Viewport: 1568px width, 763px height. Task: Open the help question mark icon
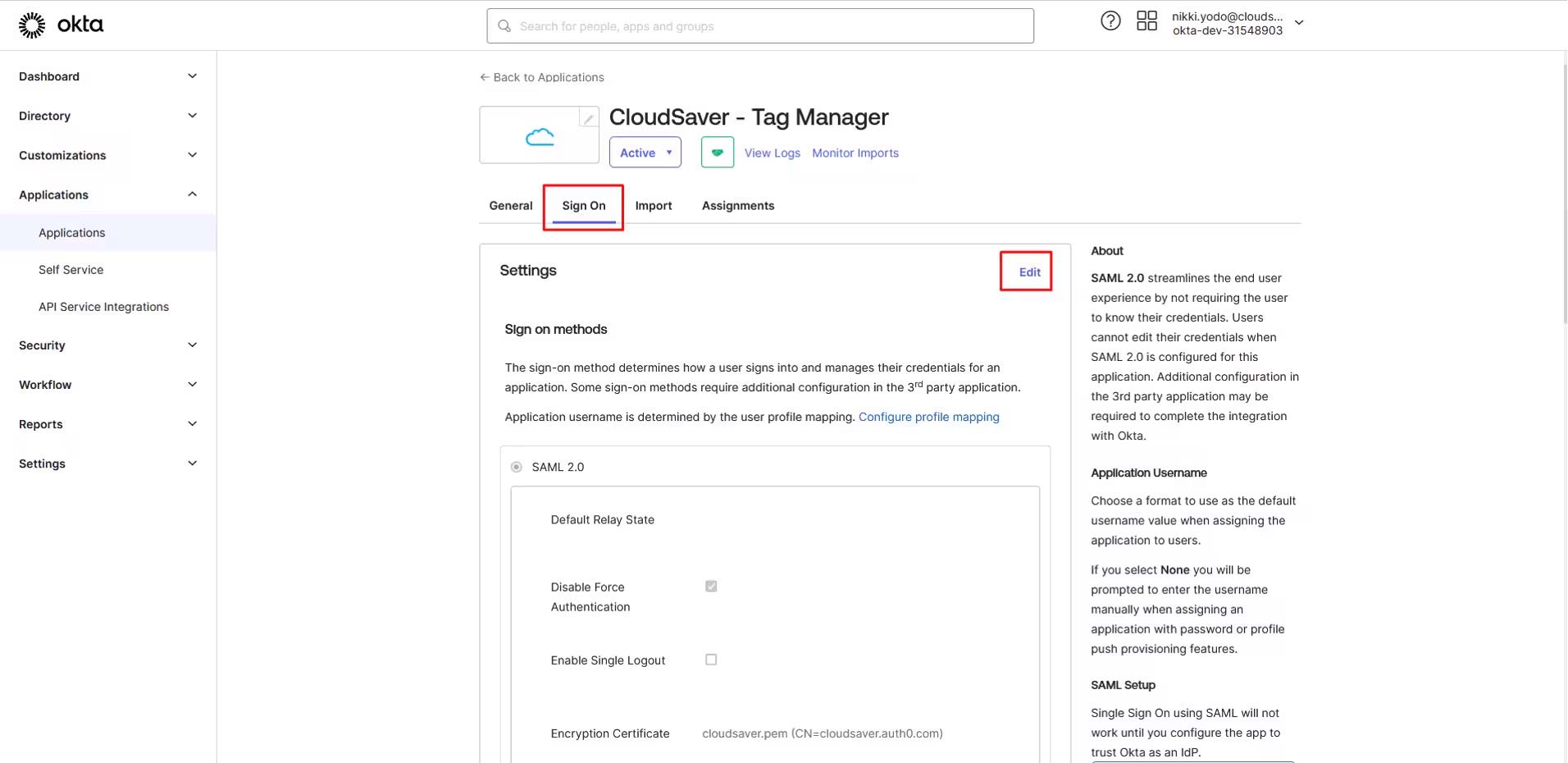coord(1110,21)
